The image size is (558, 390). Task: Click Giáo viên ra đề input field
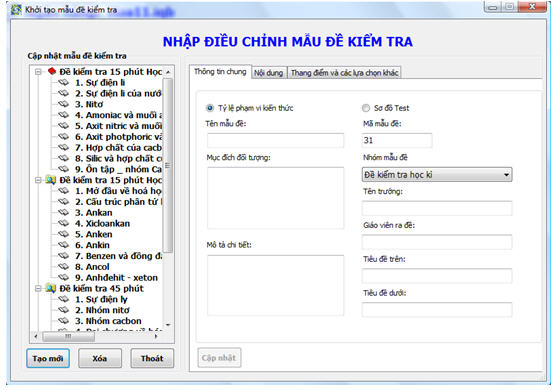coord(437,242)
